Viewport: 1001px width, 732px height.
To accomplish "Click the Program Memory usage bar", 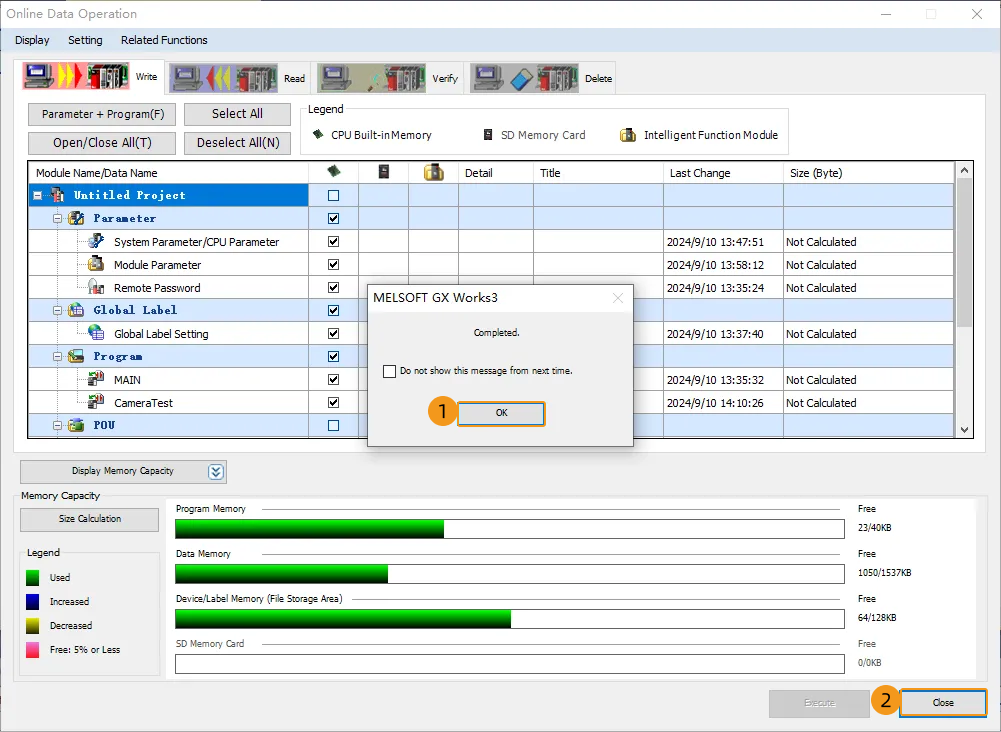I will point(509,529).
